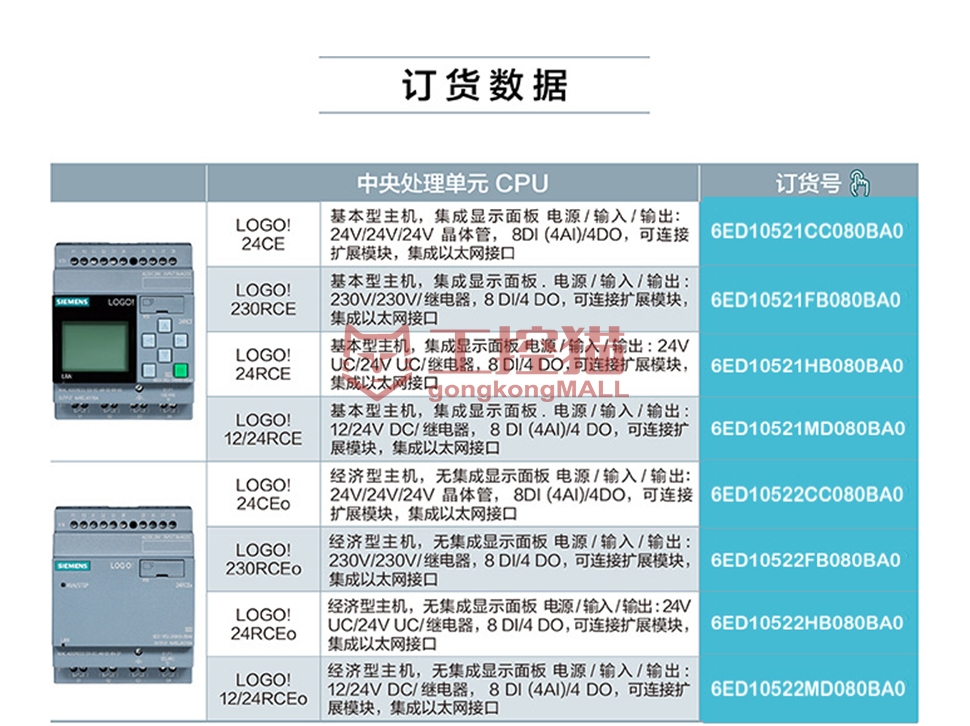The width and height of the screenshot is (970, 726).
Task: Select order number 6ED10522CC080BA0
Action: click(807, 494)
